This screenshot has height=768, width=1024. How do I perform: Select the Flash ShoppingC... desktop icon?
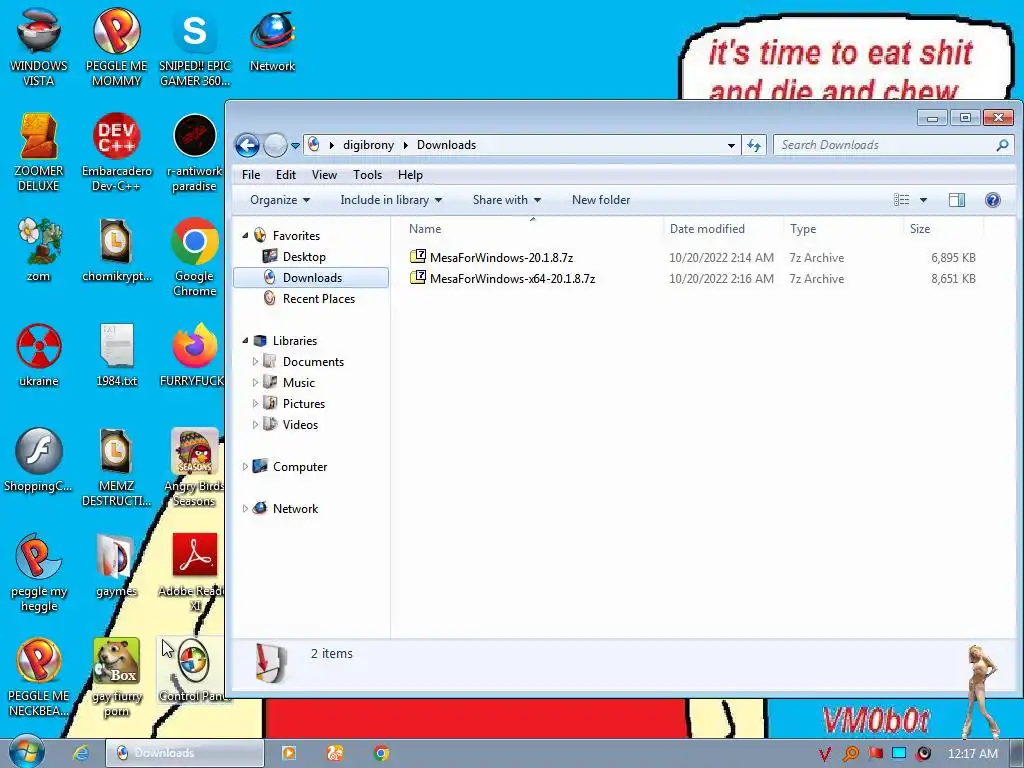tap(39, 460)
